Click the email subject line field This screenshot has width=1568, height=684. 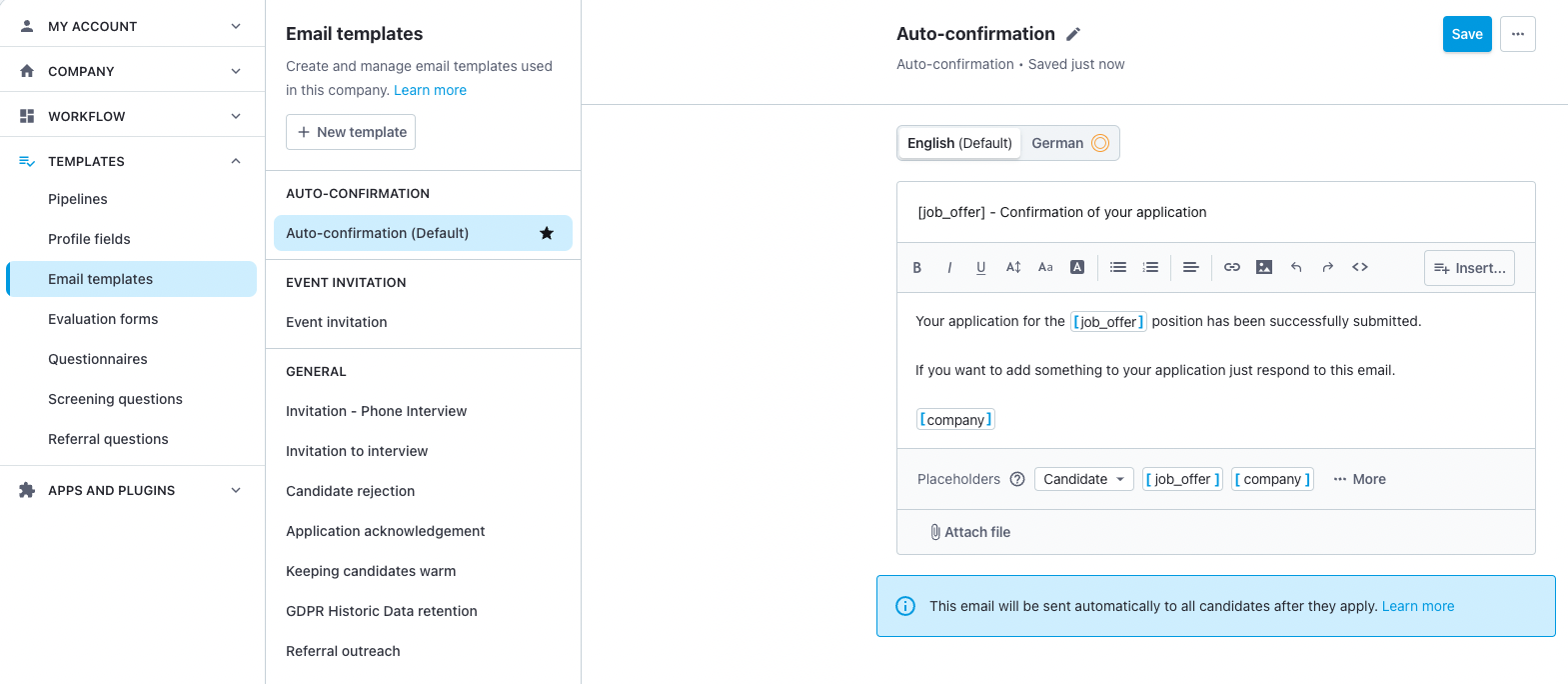tap(1214, 212)
